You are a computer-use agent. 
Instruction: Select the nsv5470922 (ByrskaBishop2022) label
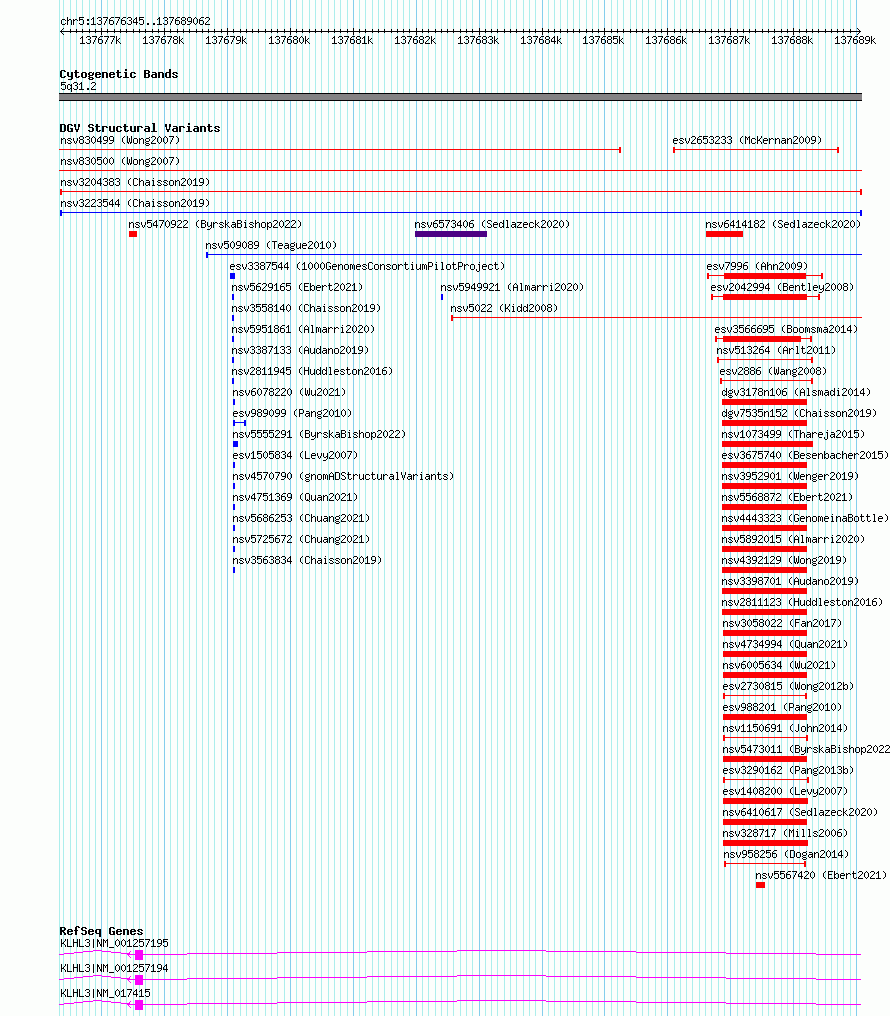(x=215, y=224)
